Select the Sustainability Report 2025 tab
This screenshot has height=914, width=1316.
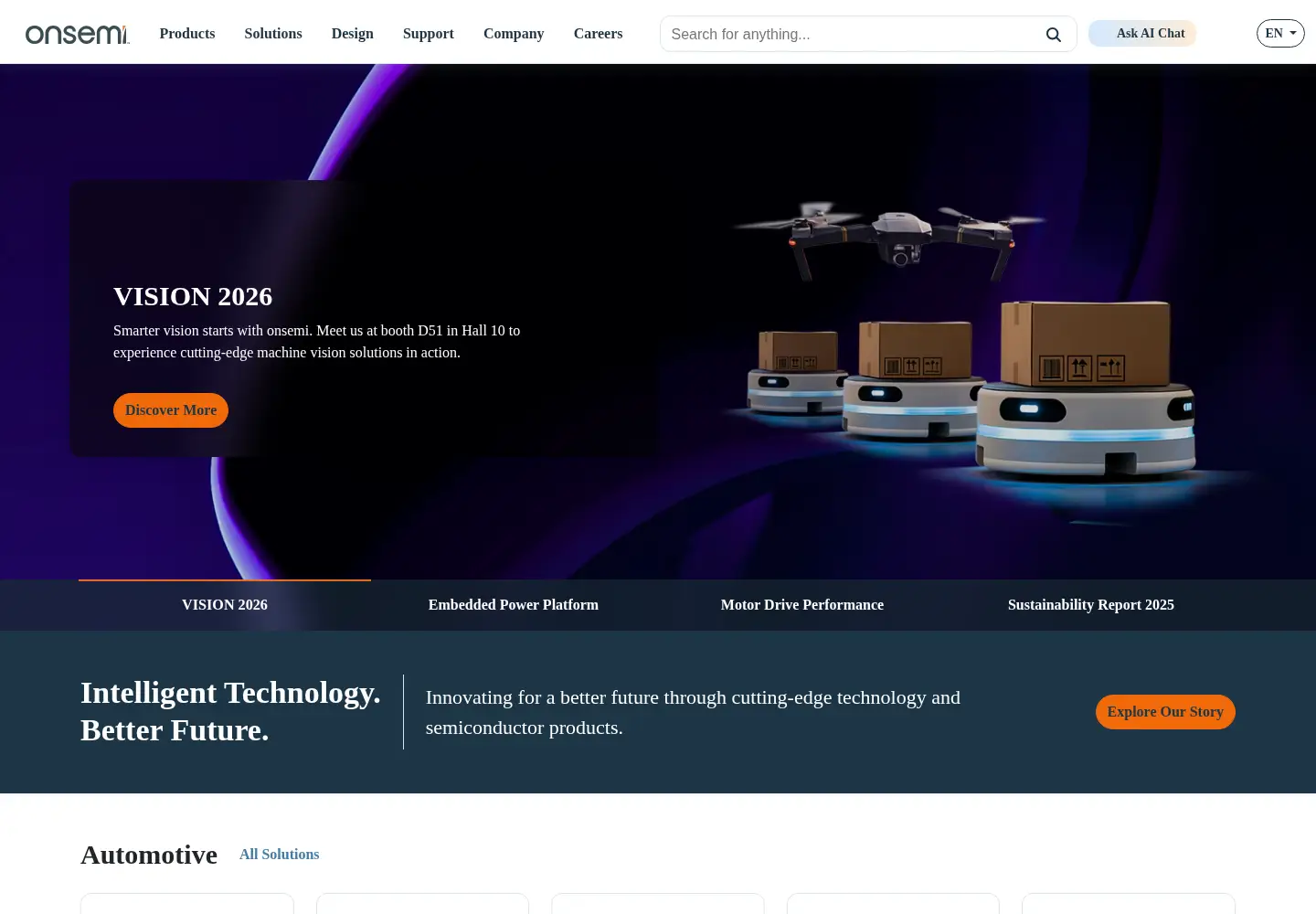coord(1091,605)
